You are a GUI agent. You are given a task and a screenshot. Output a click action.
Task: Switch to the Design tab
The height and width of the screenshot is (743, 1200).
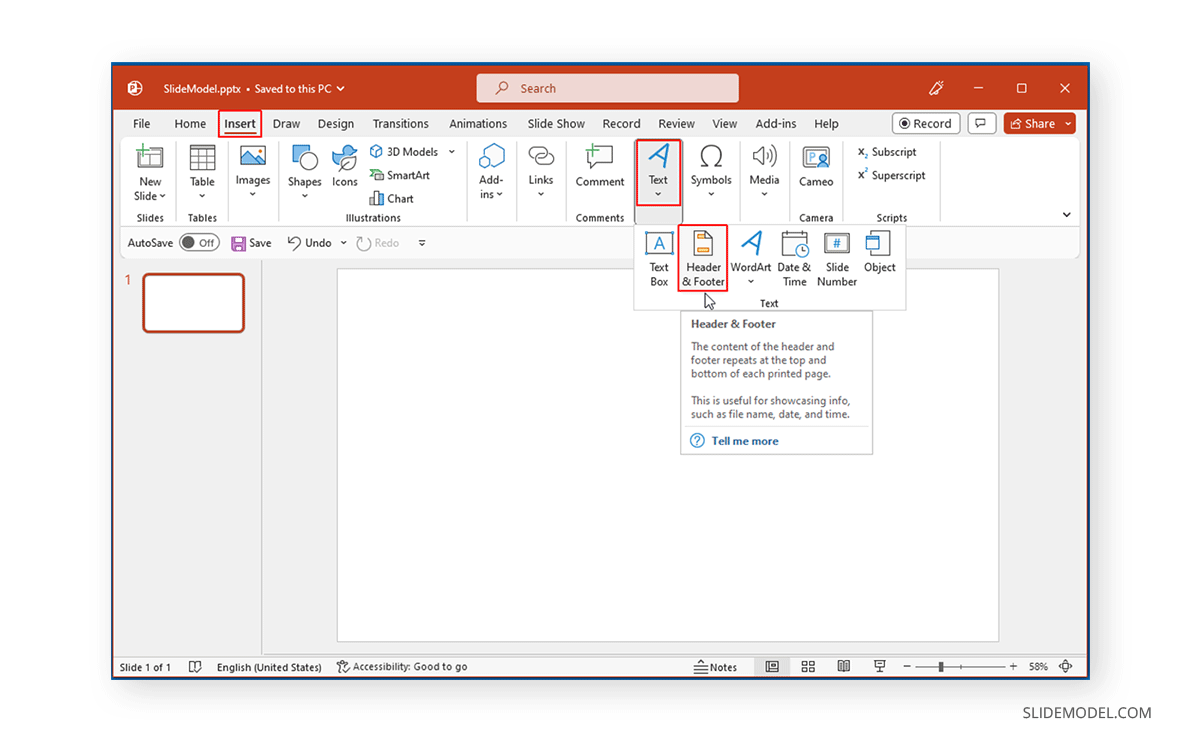click(335, 123)
